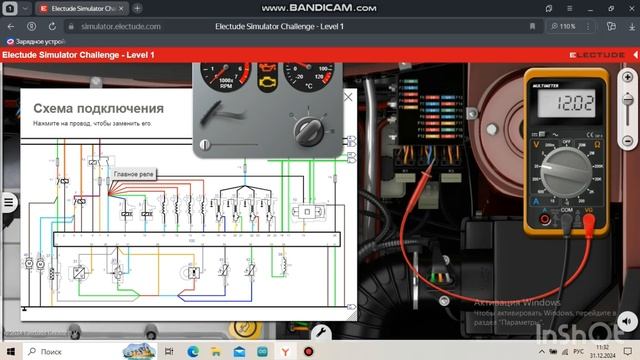Viewport: 640px width, 360px height.
Task: Expand the system tray hidden icons
Action: pyautogui.click(x=542, y=351)
